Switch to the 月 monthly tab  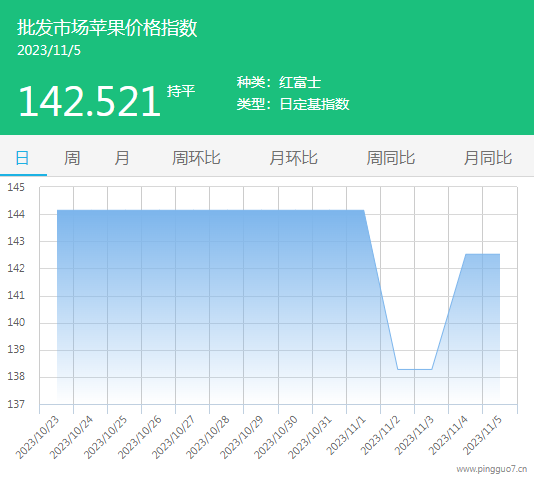tap(122, 158)
